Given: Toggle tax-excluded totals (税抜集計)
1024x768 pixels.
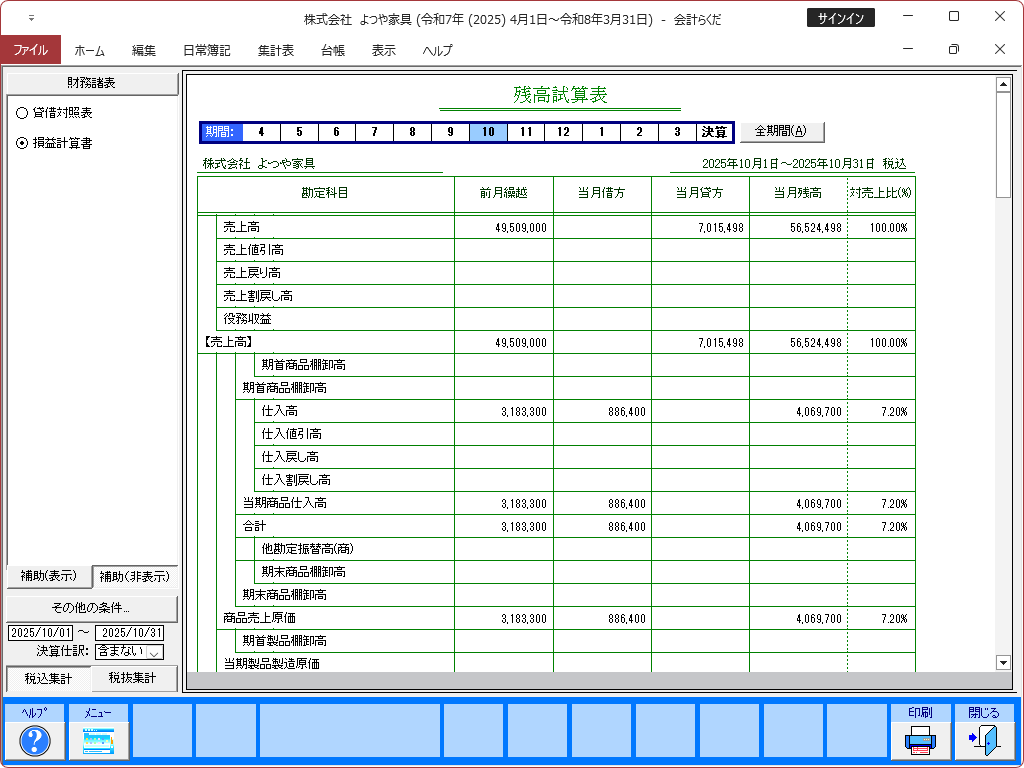Looking at the screenshot, I should pyautogui.click(x=134, y=679).
